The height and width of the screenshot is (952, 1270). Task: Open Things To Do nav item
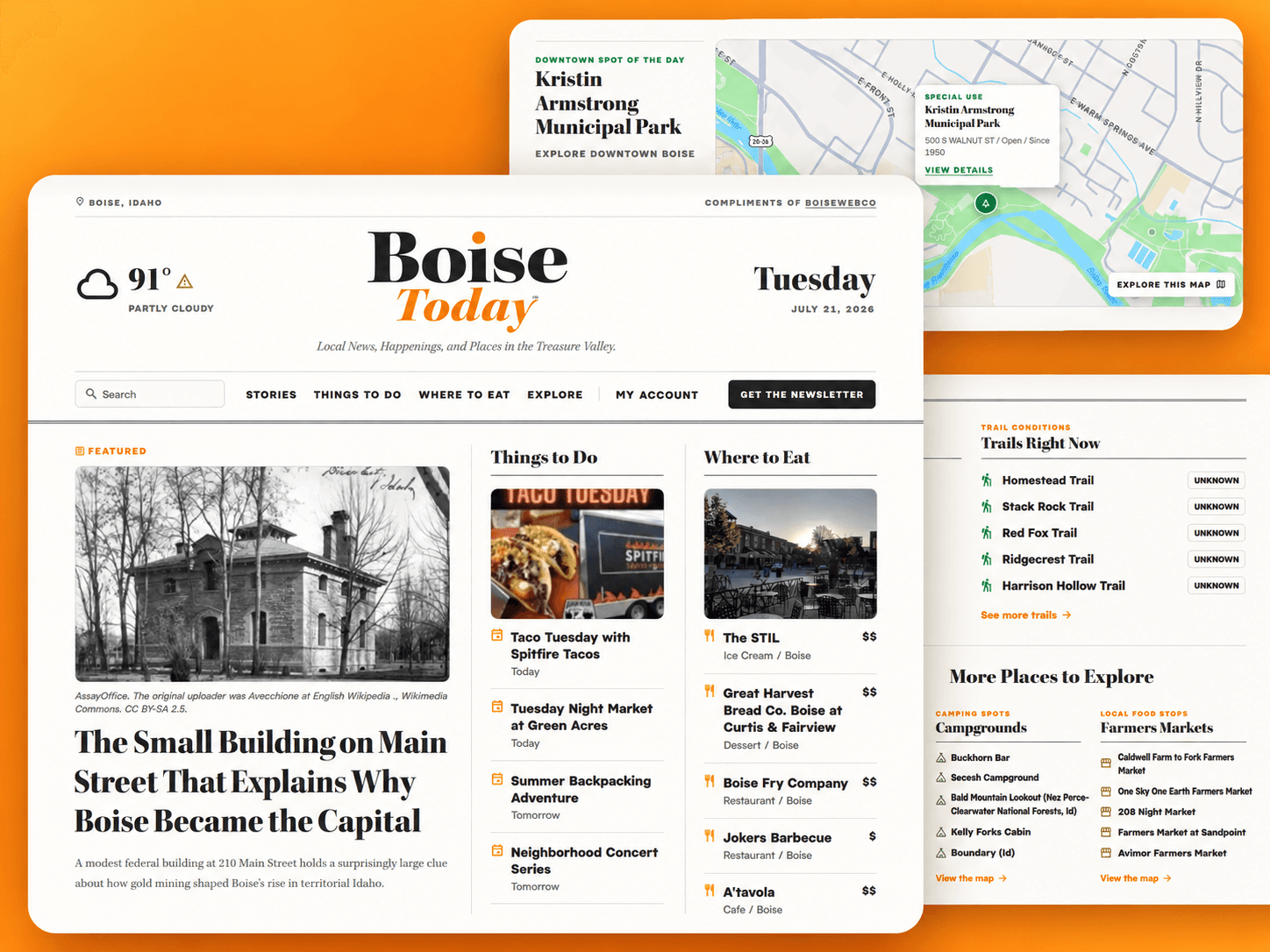click(358, 394)
